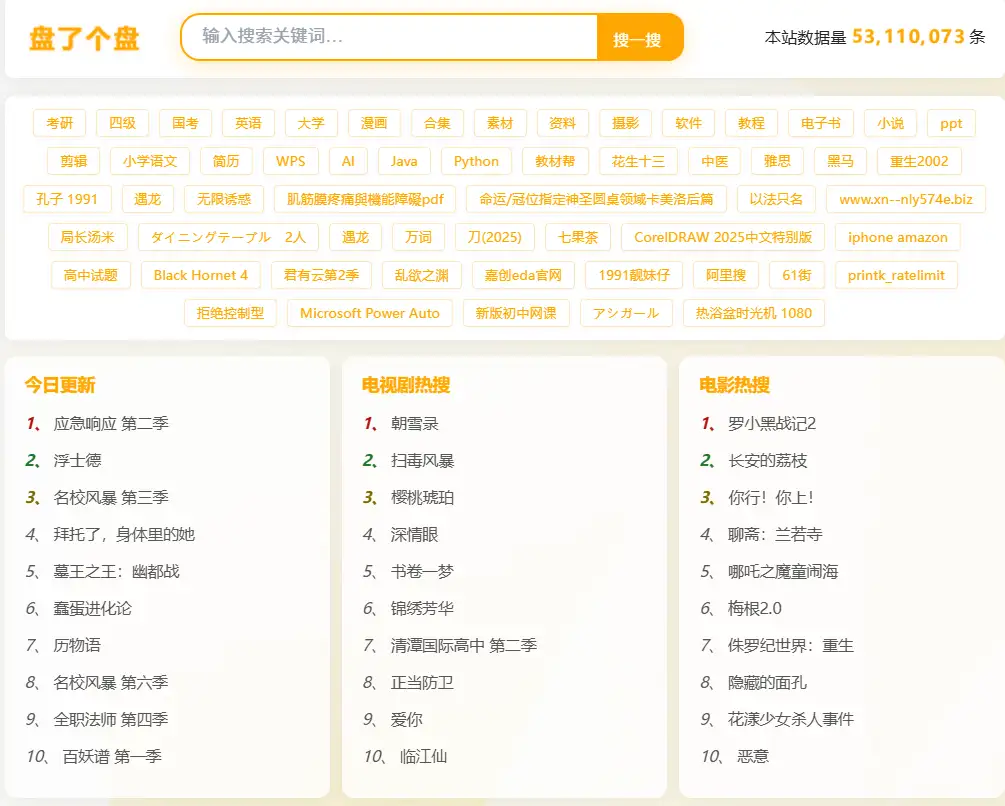Select 浮士德 from 今日更新 list
This screenshot has width=1005, height=806.
(77, 460)
